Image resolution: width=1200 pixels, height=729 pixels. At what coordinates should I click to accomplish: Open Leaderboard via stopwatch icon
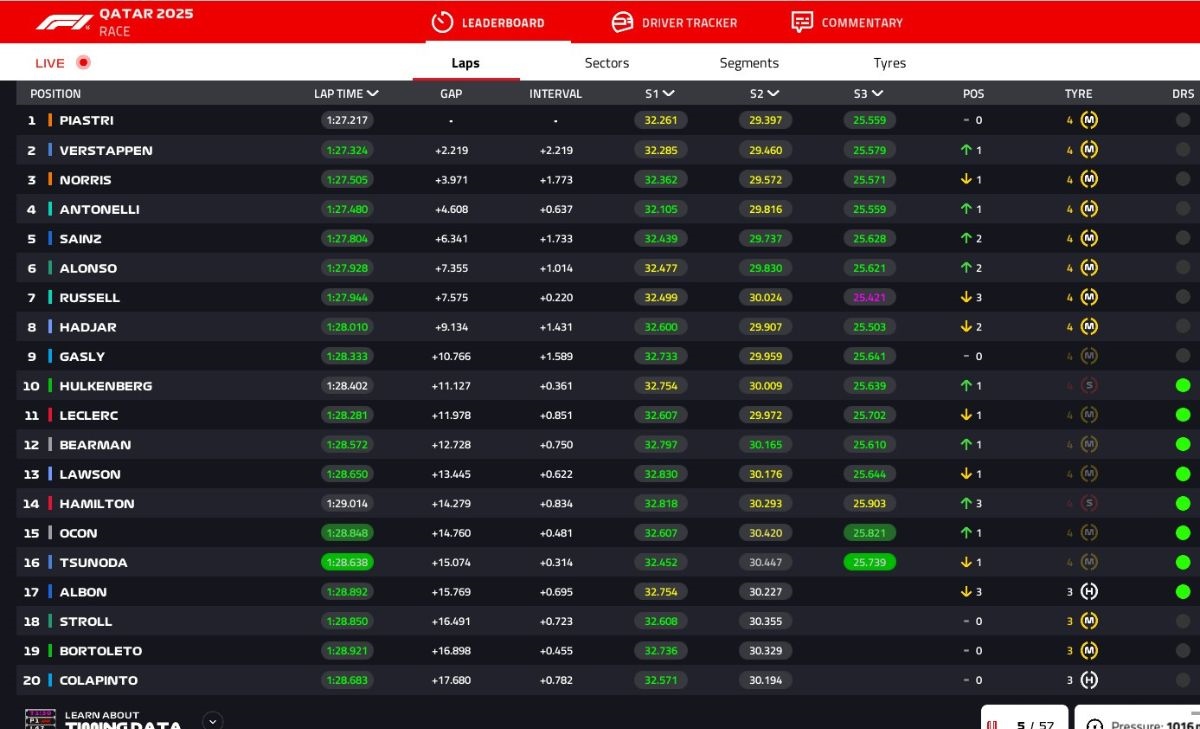pyautogui.click(x=442, y=22)
